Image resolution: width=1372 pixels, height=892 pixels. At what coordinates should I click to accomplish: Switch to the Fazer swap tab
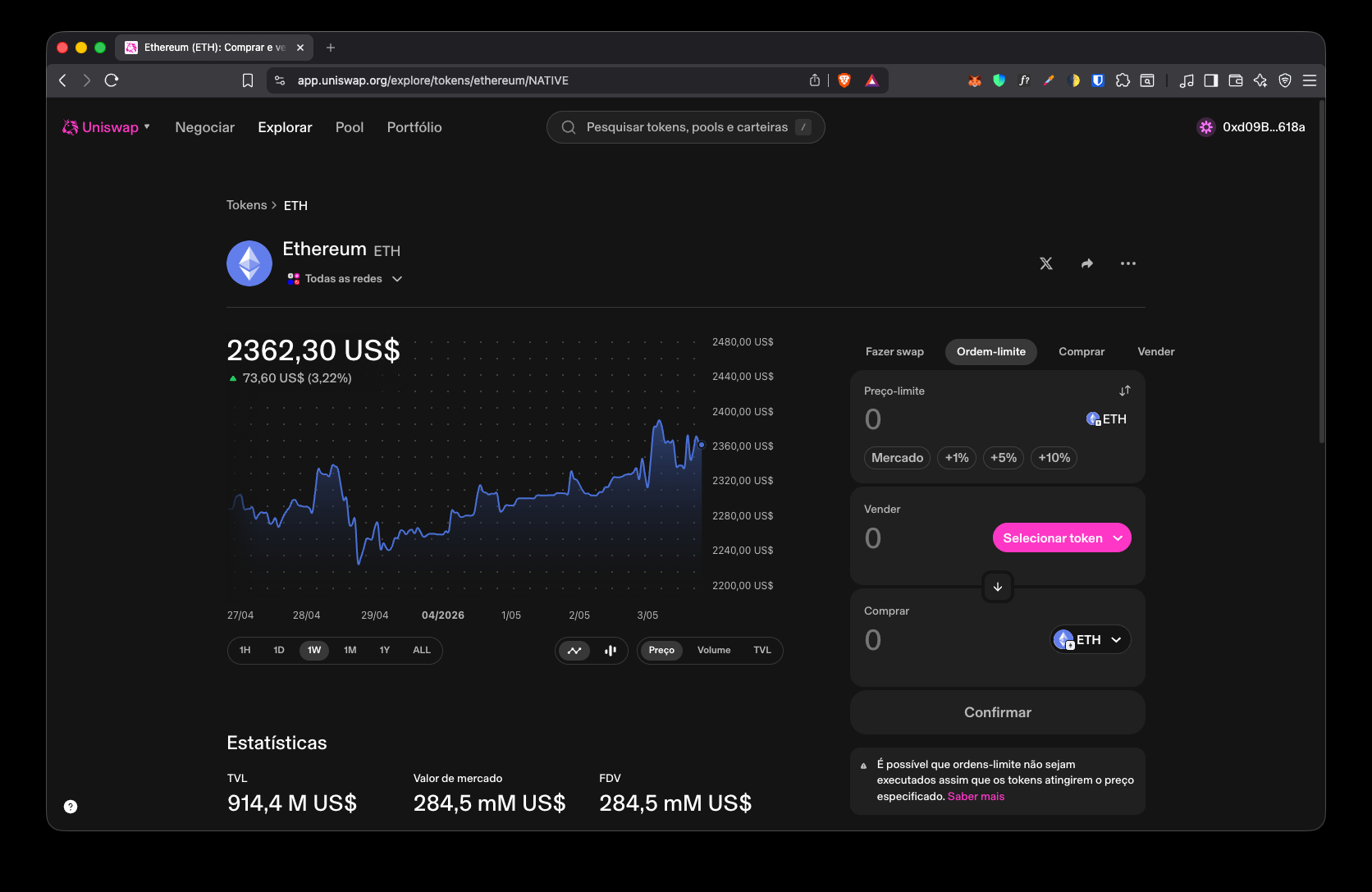tap(894, 352)
